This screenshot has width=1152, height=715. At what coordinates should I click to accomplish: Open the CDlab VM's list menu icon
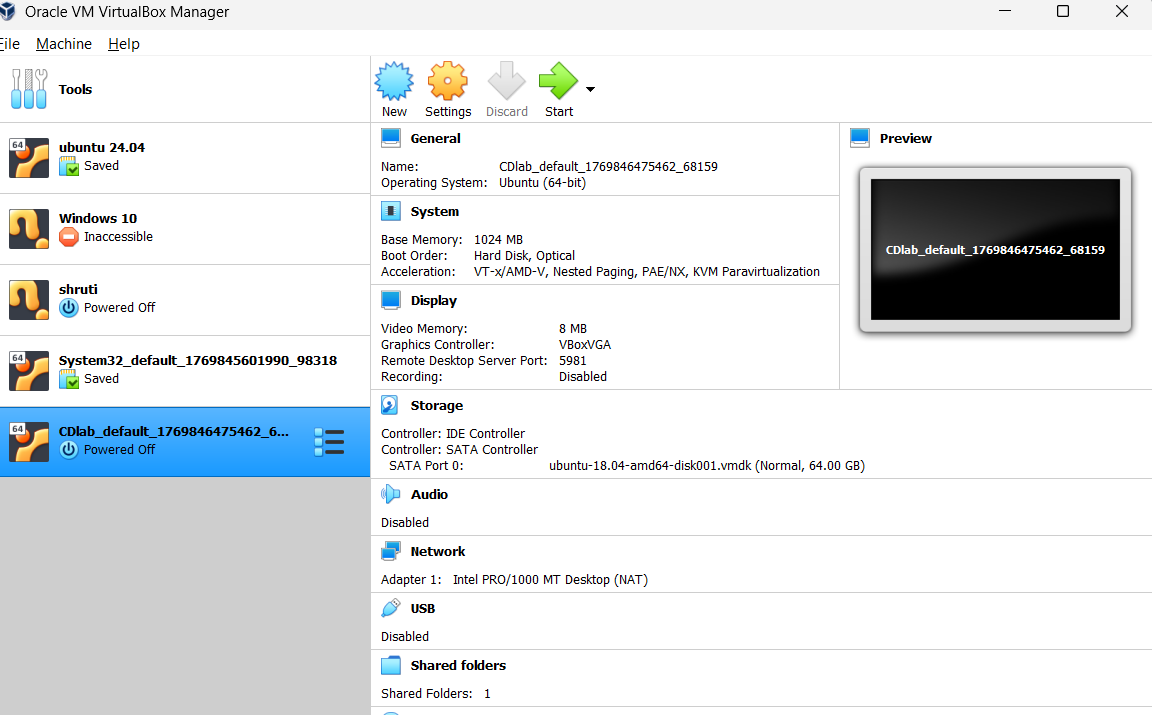tap(329, 441)
